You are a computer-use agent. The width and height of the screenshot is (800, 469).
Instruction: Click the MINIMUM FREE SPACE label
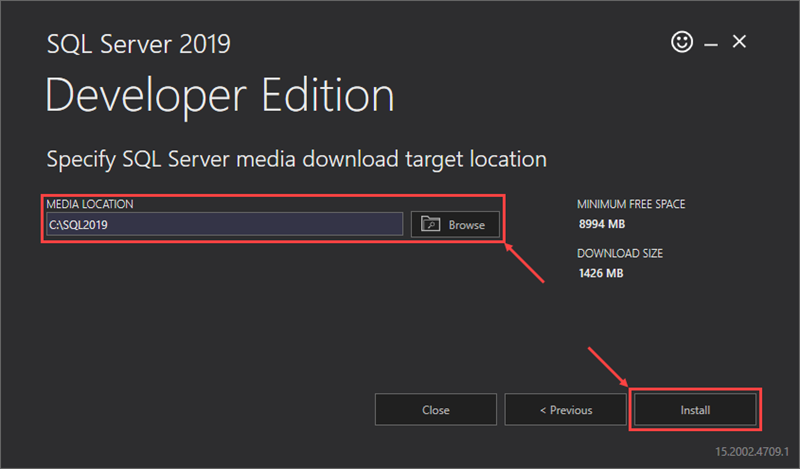[631, 204]
